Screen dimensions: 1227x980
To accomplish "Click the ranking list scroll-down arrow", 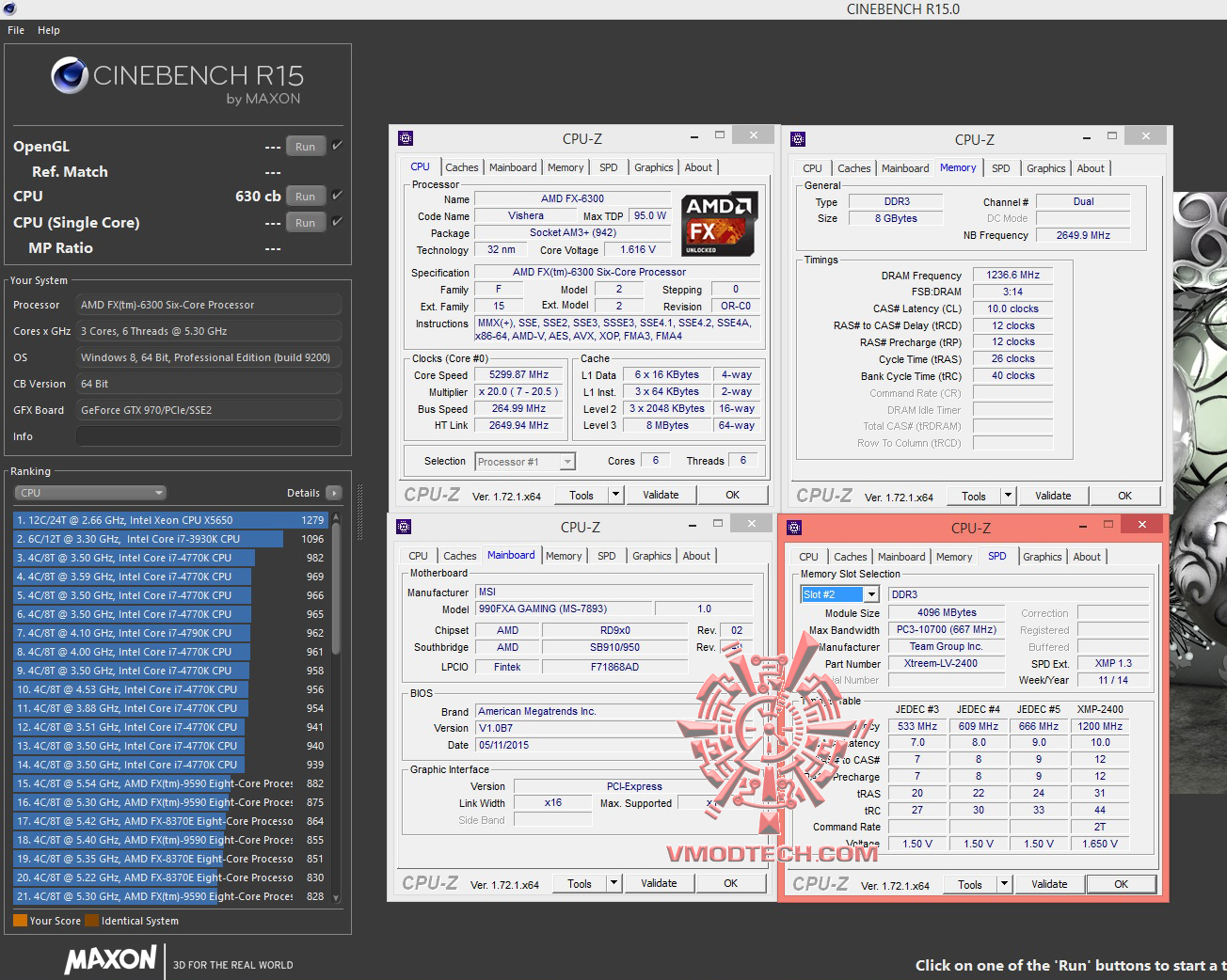I will coord(336,898).
